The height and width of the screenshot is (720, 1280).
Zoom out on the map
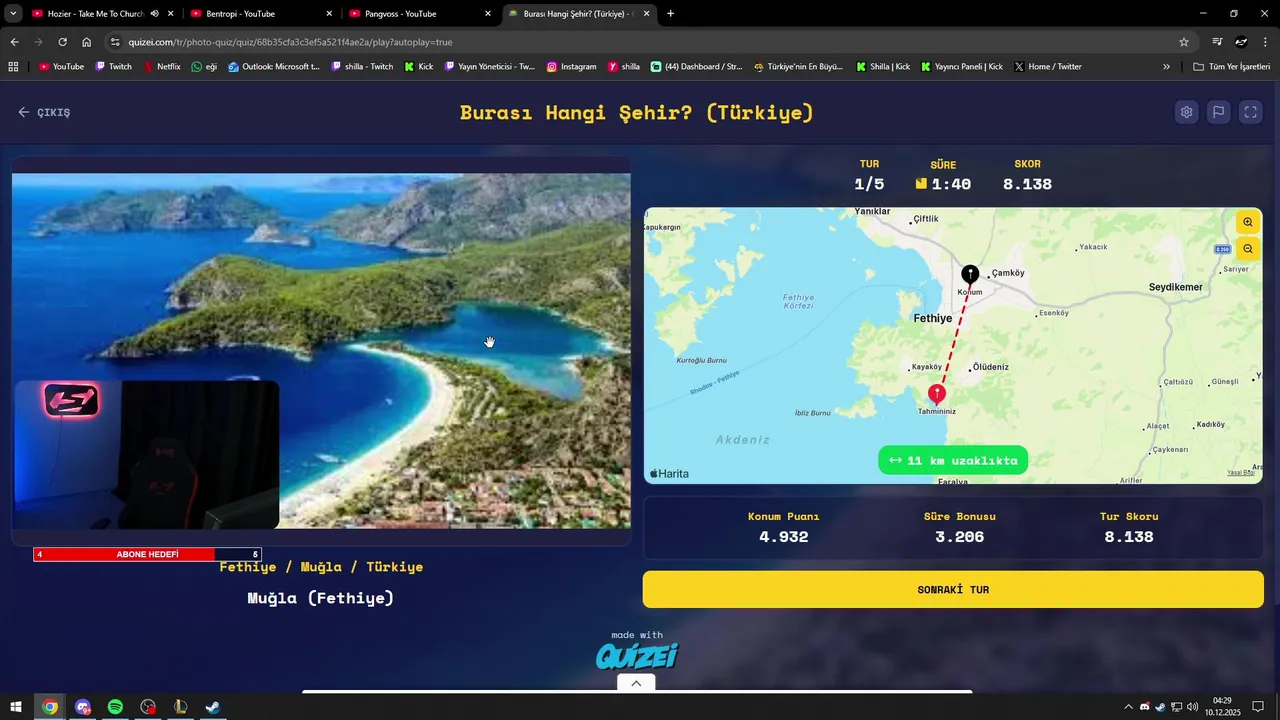pos(1248,249)
